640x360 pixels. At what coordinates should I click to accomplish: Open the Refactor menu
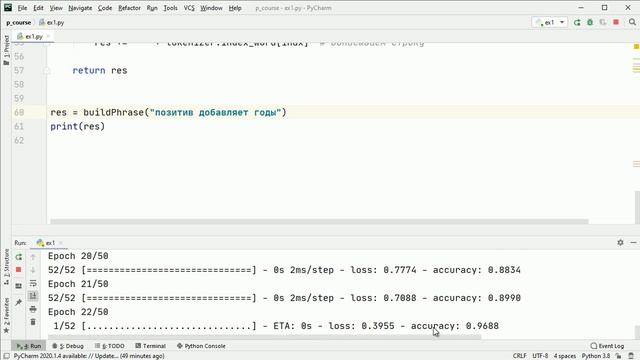click(x=129, y=8)
